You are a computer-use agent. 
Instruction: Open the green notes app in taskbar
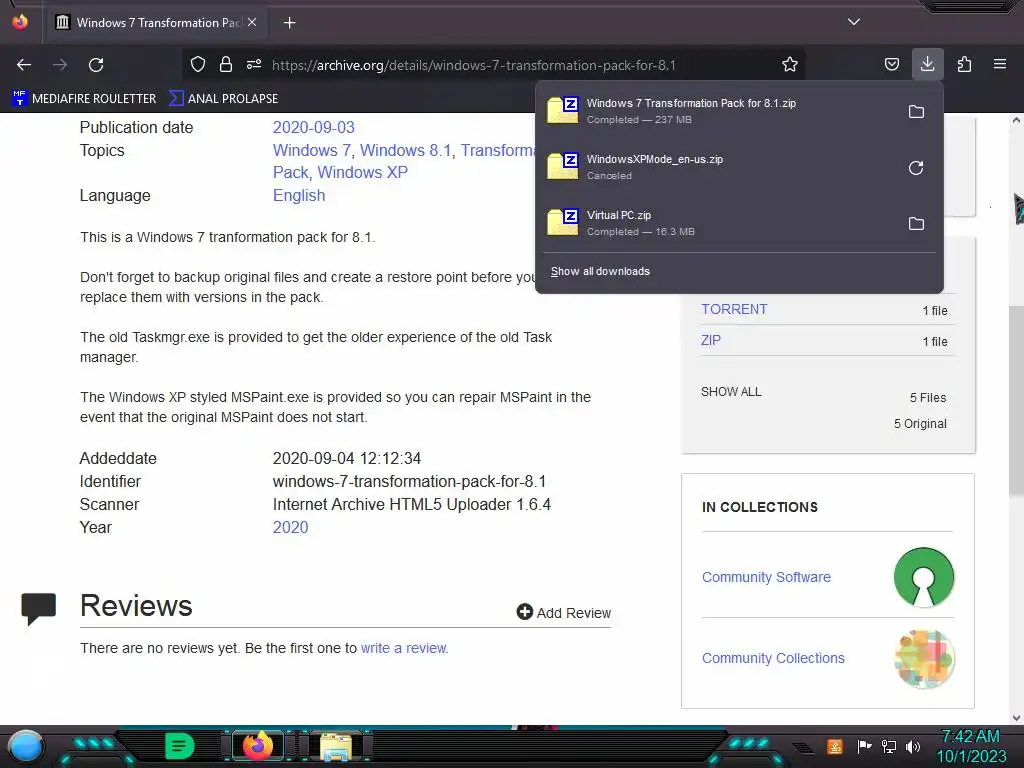(x=179, y=746)
